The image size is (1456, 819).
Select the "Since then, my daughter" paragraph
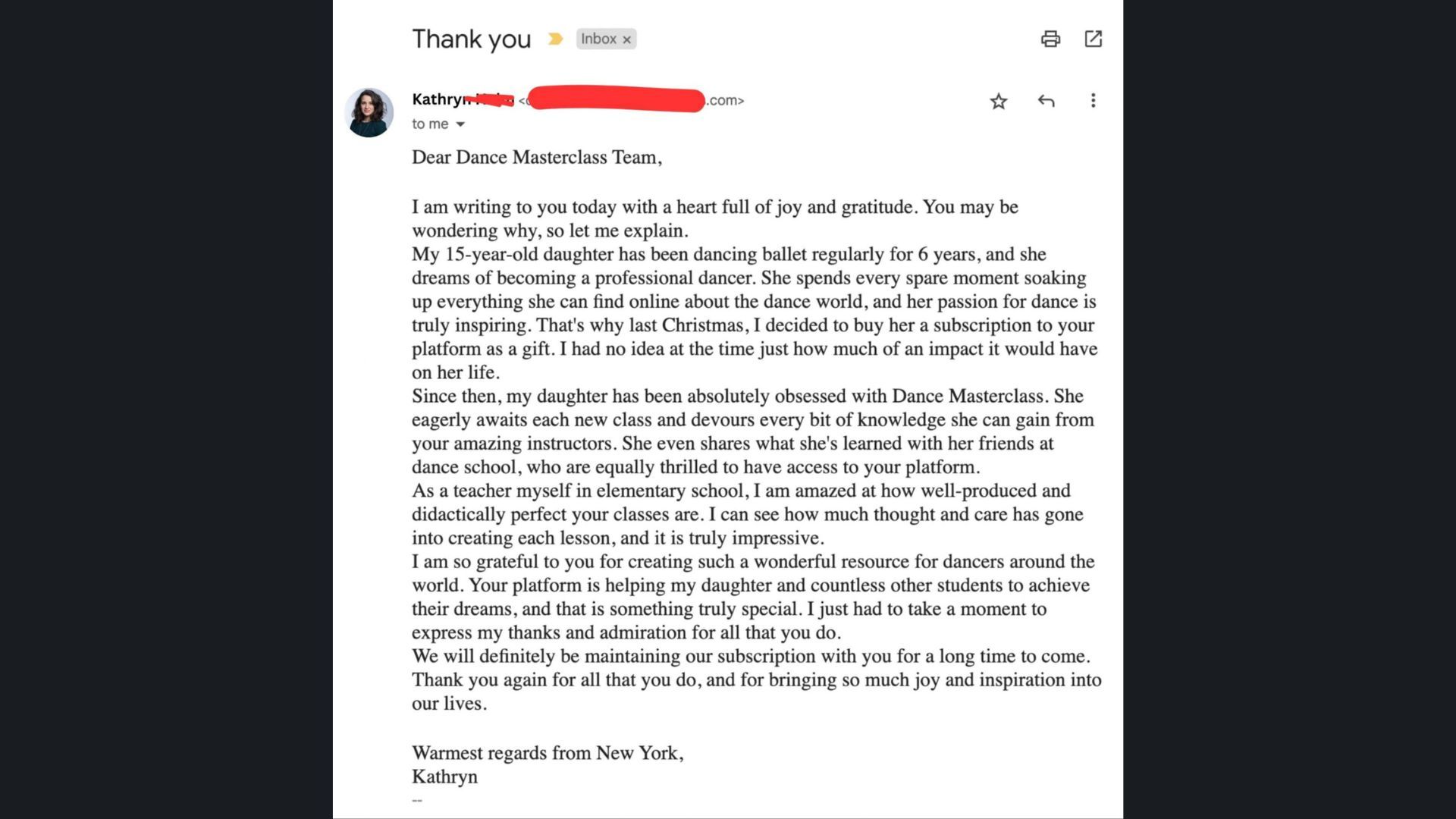pos(753,431)
